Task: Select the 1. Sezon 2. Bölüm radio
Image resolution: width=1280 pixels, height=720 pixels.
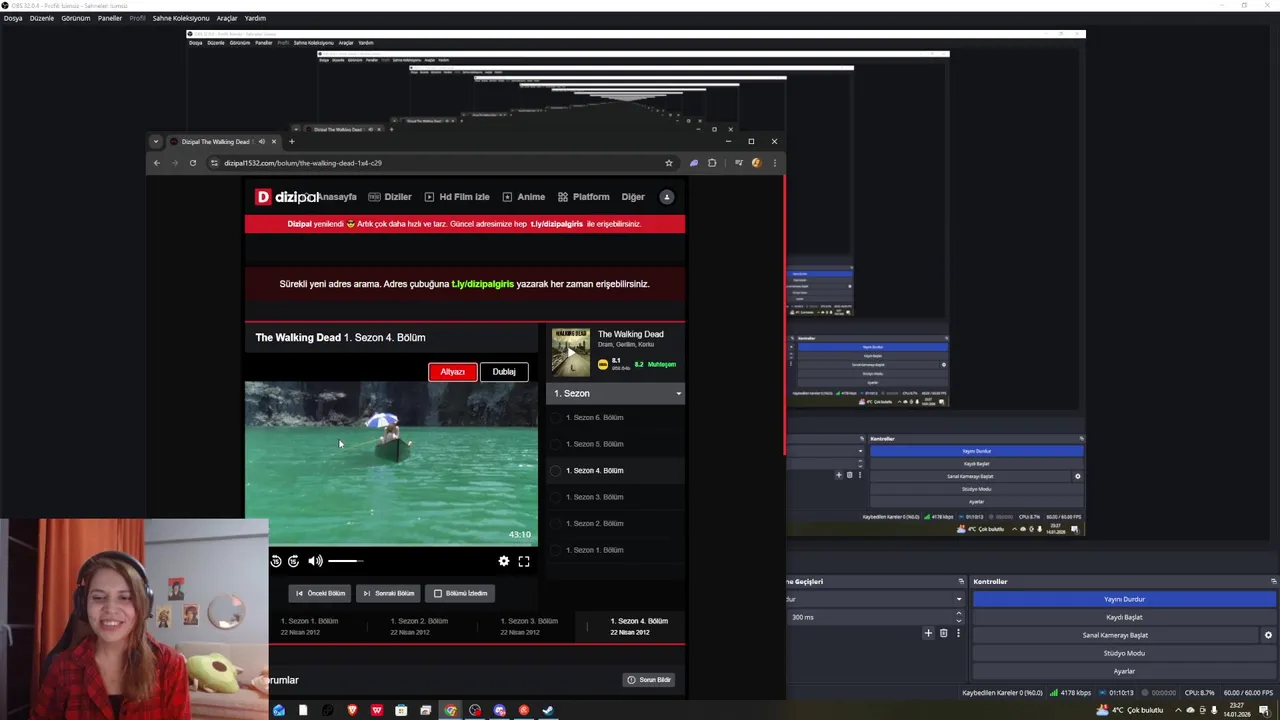Action: [557, 524]
